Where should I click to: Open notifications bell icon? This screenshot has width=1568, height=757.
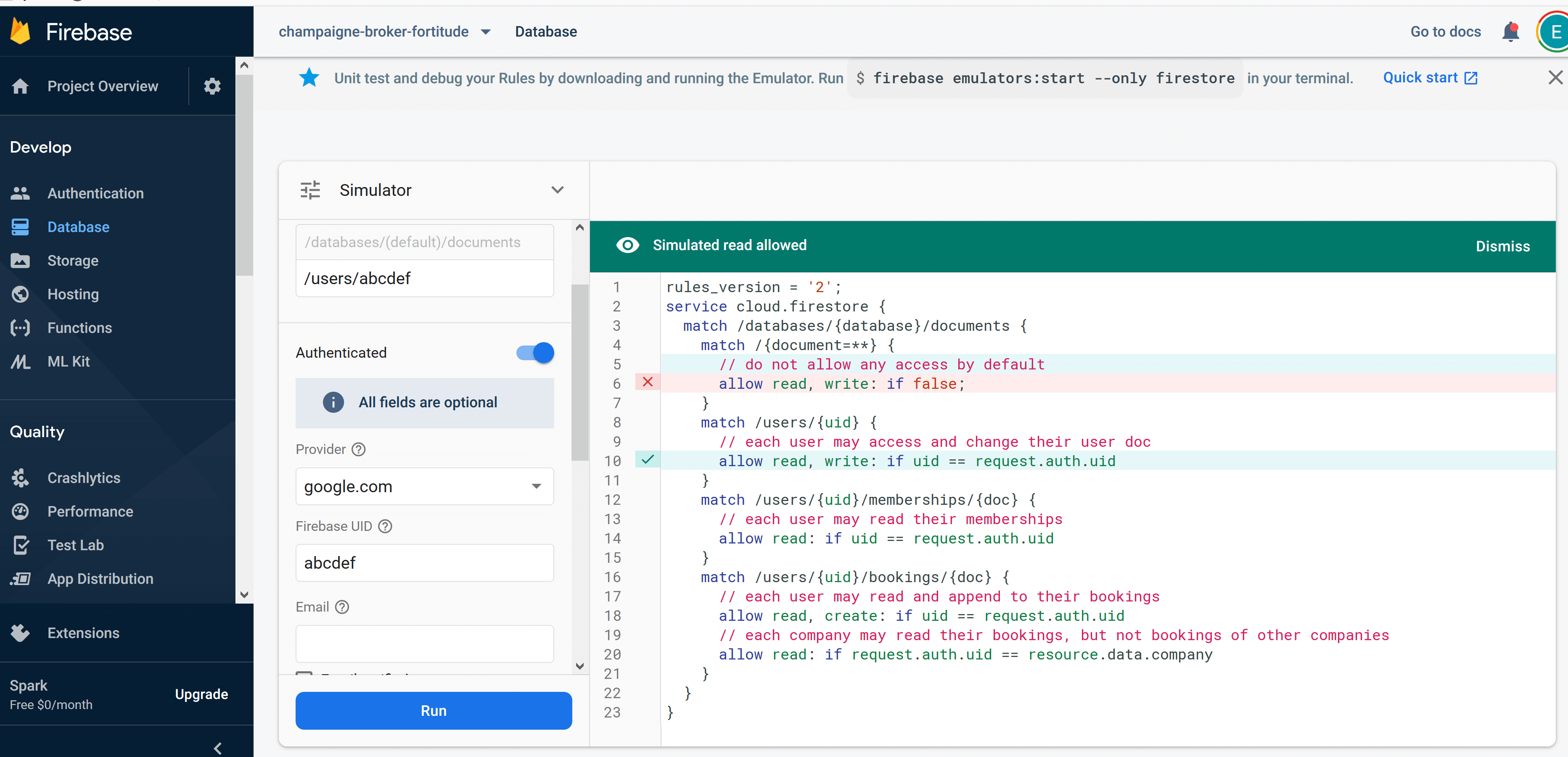coord(1510,32)
